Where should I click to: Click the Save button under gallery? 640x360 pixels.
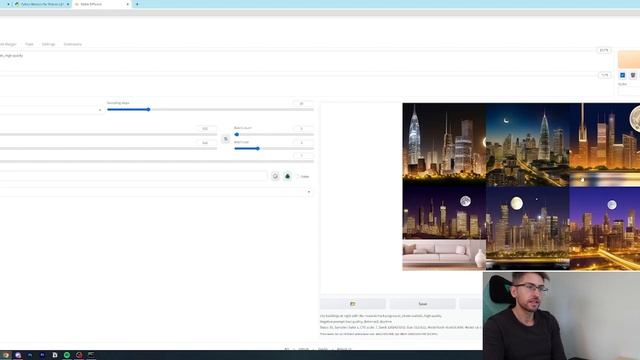[x=422, y=304]
